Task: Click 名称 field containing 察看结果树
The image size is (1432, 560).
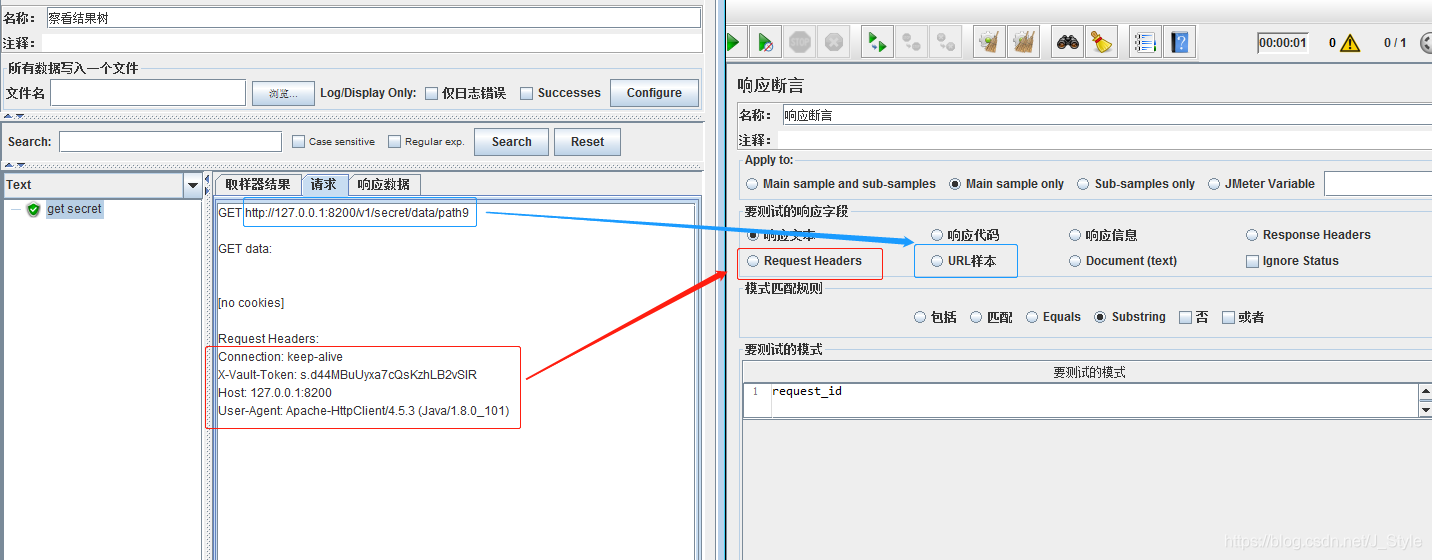Action: click(x=373, y=18)
